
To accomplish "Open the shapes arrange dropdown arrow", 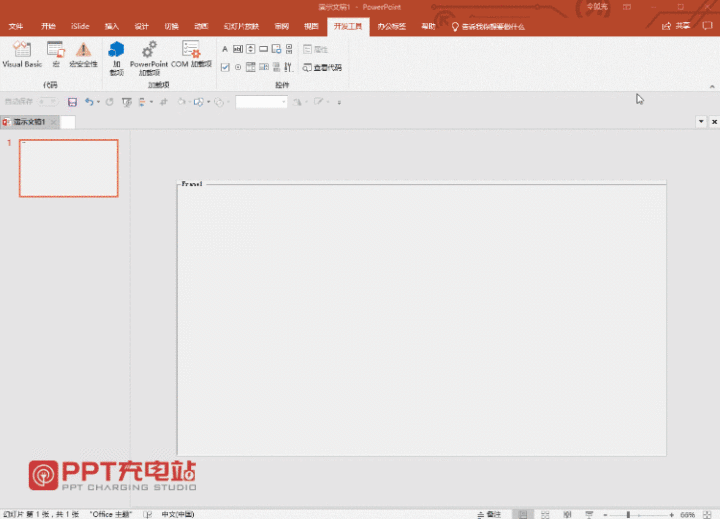I will point(208,102).
